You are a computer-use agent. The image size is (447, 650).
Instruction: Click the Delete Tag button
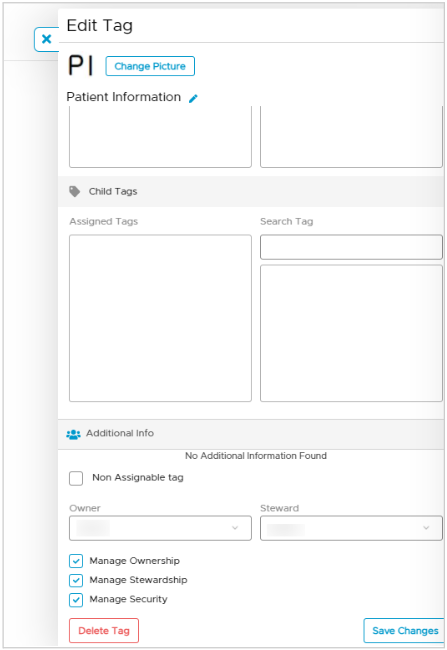point(104,631)
